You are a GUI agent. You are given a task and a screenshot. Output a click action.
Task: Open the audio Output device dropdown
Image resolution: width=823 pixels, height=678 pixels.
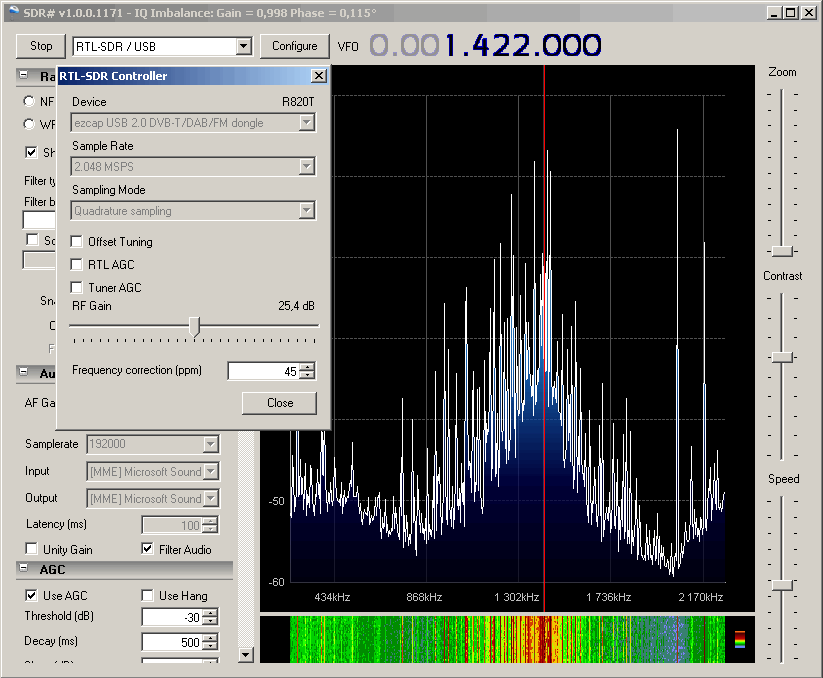[x=210, y=499]
